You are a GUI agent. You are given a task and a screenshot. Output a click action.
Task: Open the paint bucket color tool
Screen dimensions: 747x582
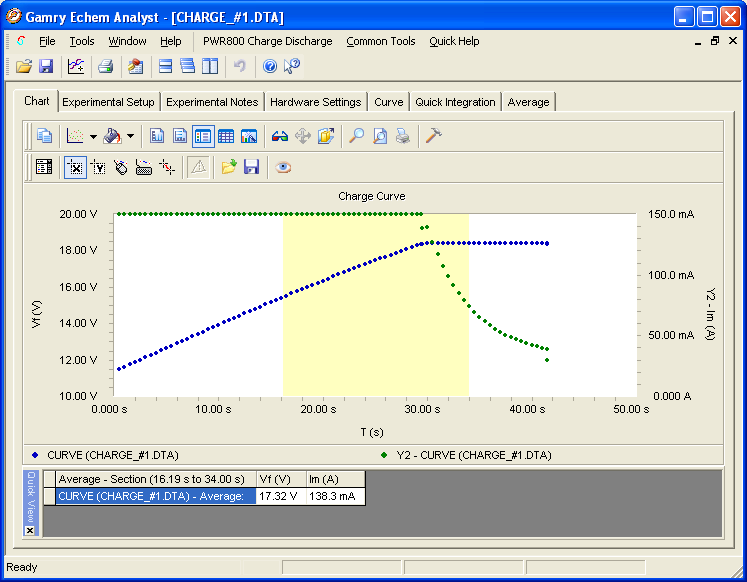(x=112, y=136)
